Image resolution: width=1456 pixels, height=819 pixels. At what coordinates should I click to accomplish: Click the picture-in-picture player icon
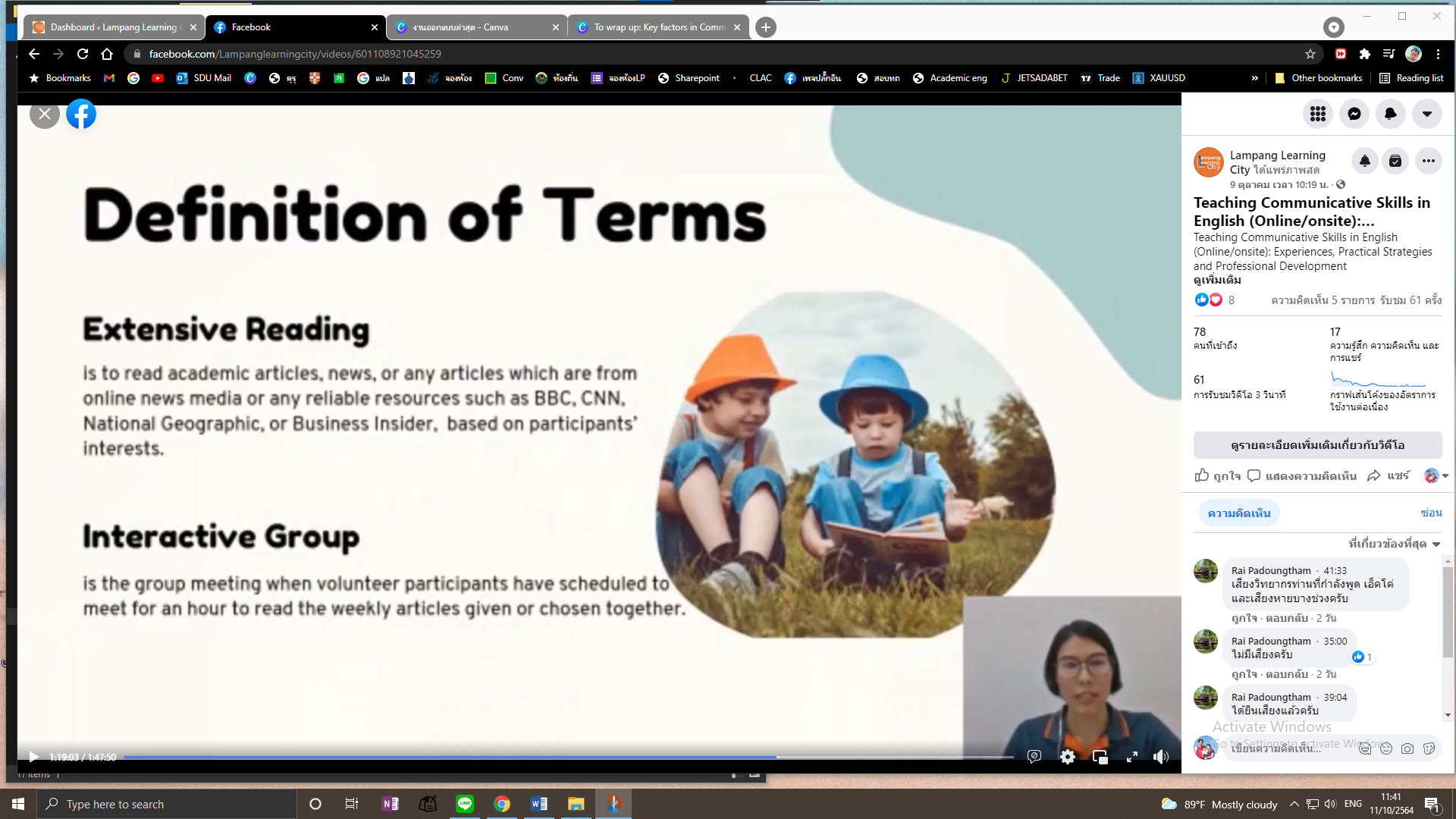[1100, 757]
